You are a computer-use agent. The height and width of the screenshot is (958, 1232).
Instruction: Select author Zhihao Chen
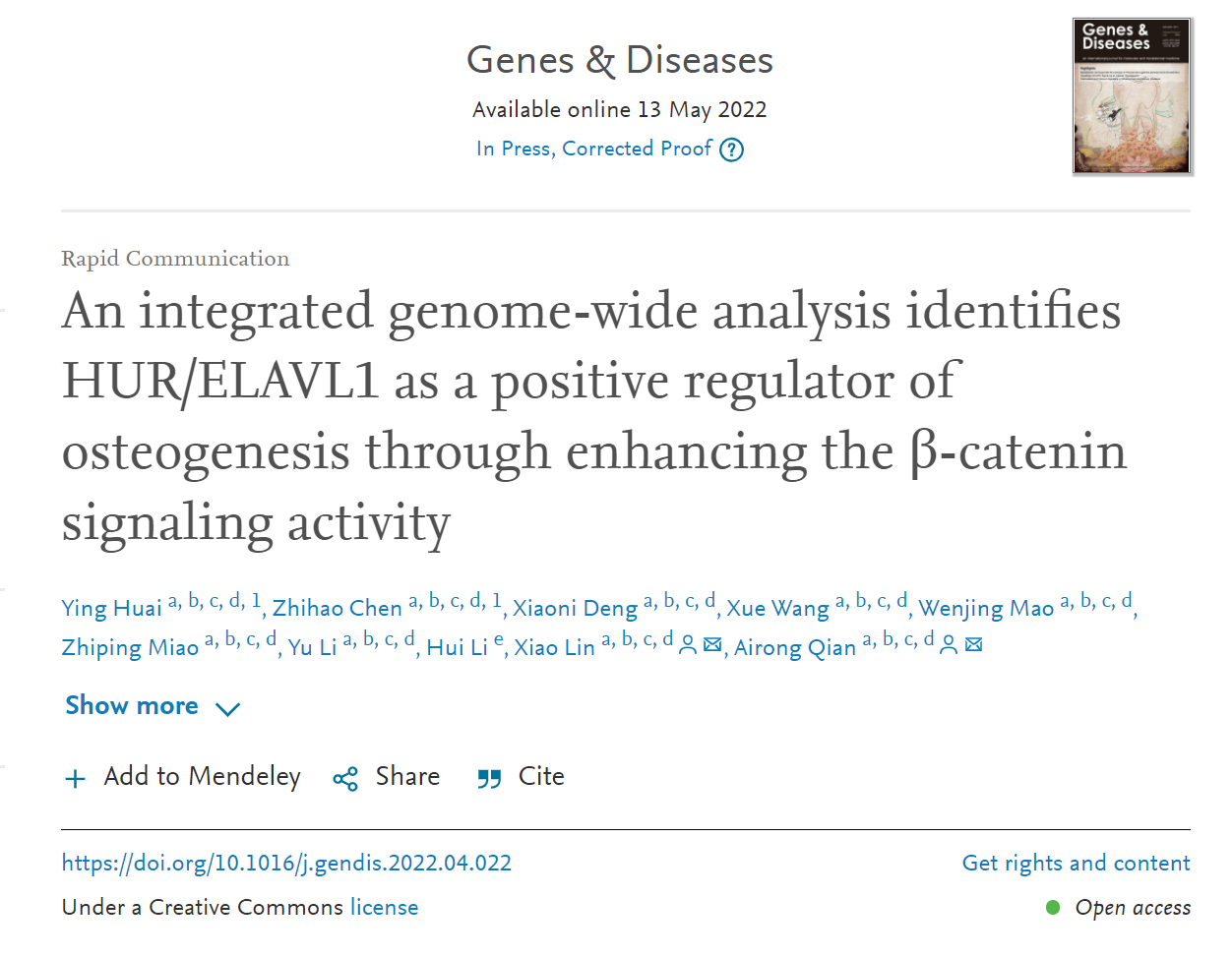(337, 609)
